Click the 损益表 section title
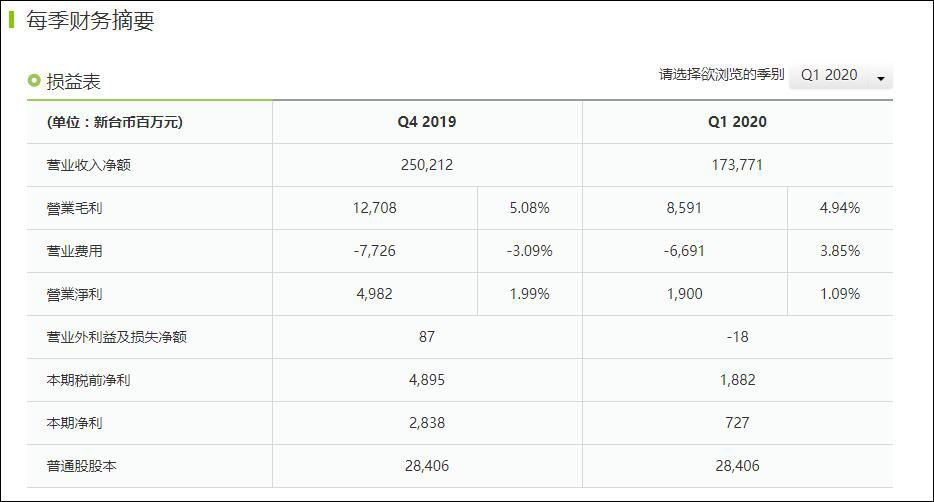Image resolution: width=934 pixels, height=502 pixels. tap(73, 82)
